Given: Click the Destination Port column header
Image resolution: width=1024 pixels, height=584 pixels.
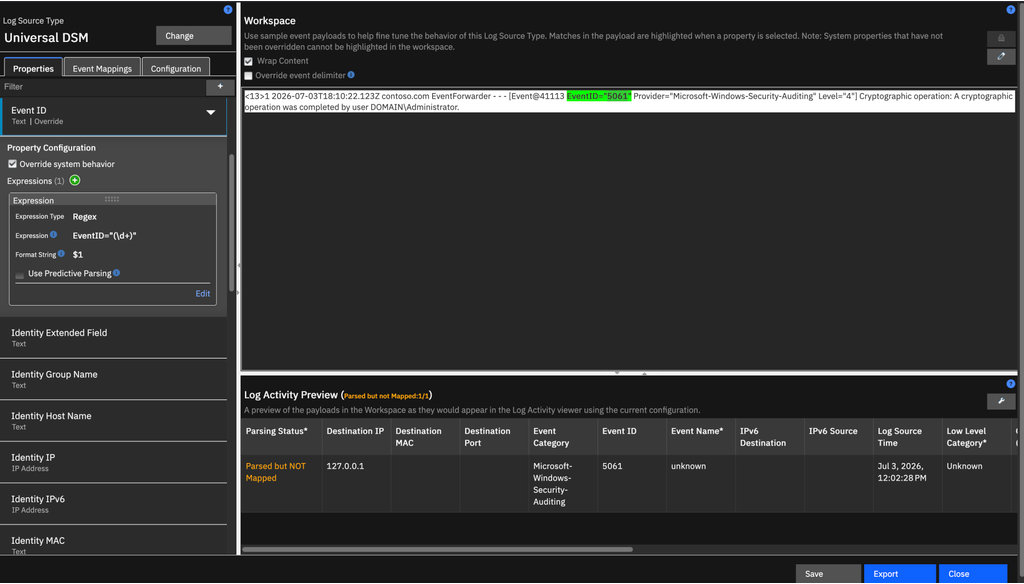Looking at the screenshot, I should pyautogui.click(x=494, y=436).
